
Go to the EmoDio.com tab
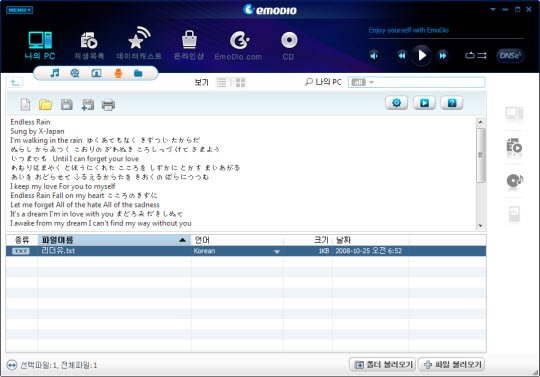(238, 46)
